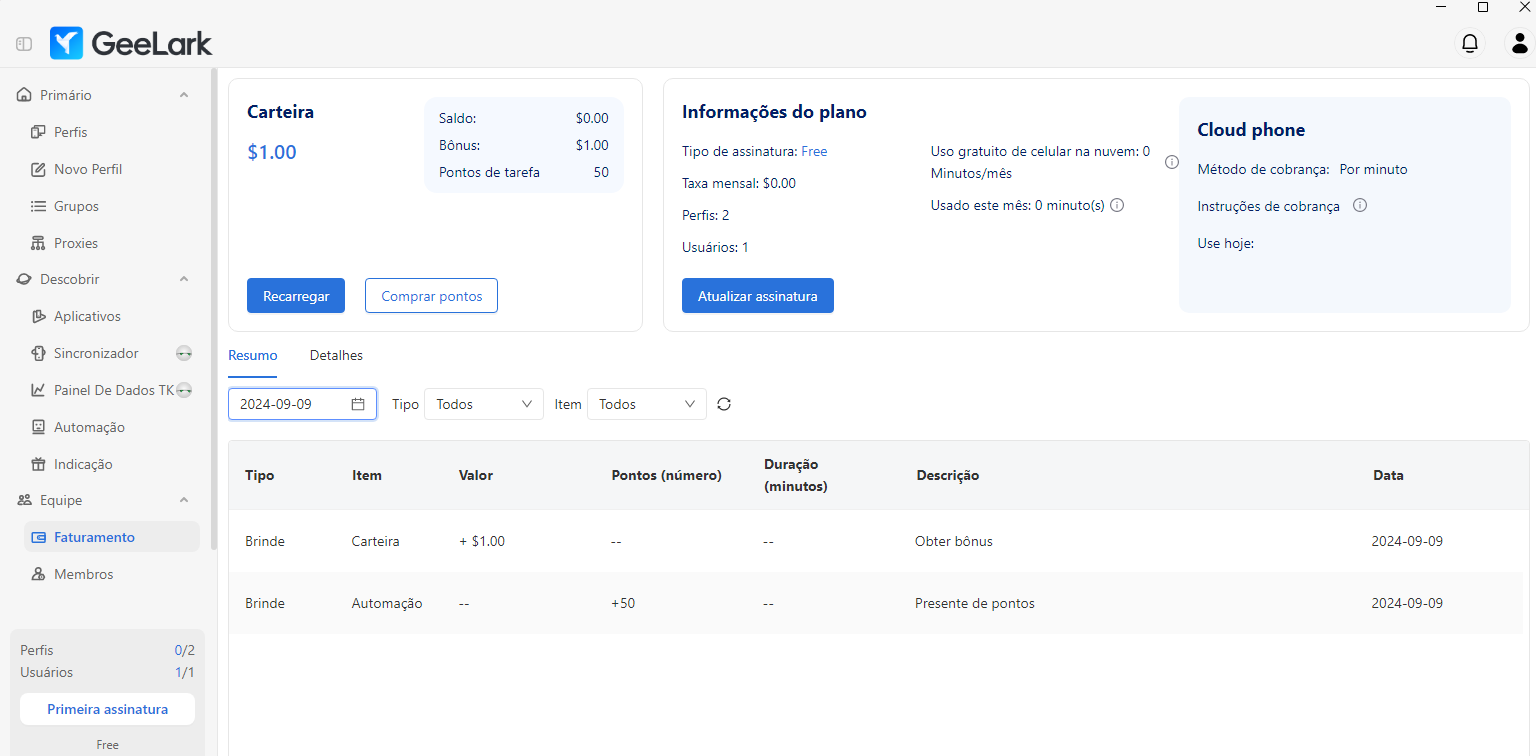Click the Perfis 0/2 quota text
The image size is (1536, 756).
pyautogui.click(x=107, y=650)
